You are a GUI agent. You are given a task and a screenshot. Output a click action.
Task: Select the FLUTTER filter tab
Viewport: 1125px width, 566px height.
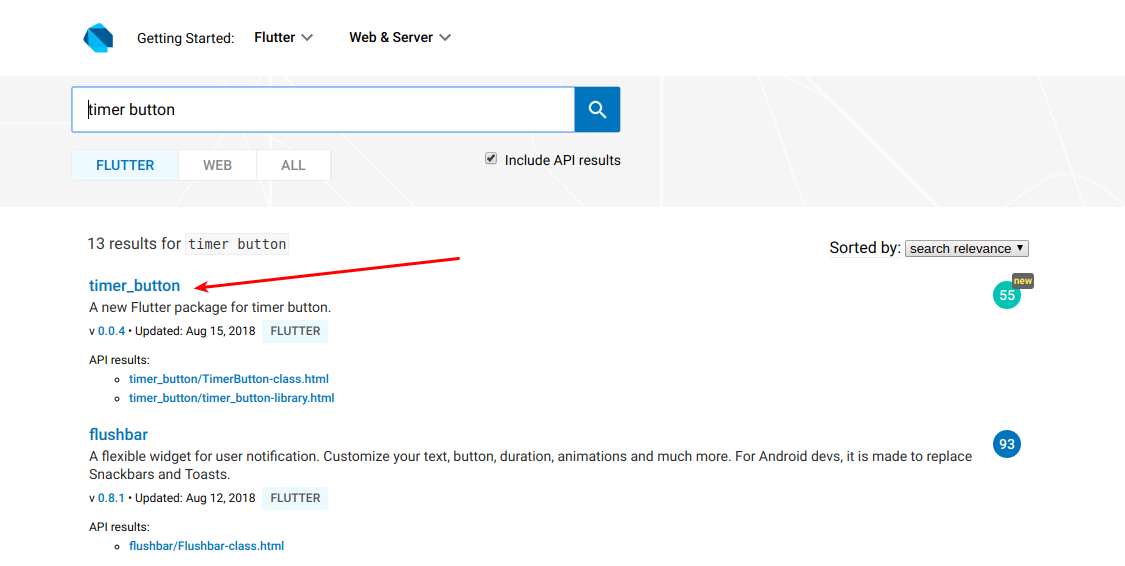click(125, 165)
